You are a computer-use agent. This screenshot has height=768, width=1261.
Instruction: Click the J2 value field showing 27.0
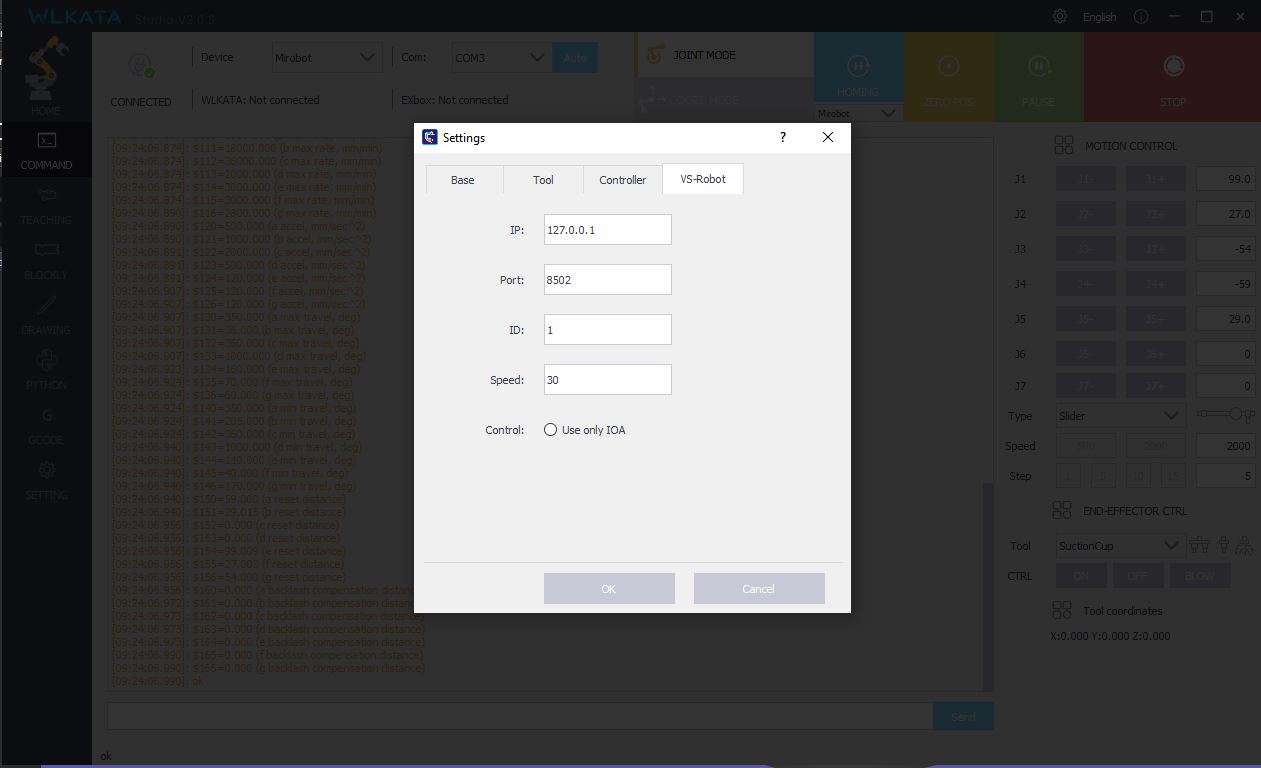click(x=1226, y=214)
